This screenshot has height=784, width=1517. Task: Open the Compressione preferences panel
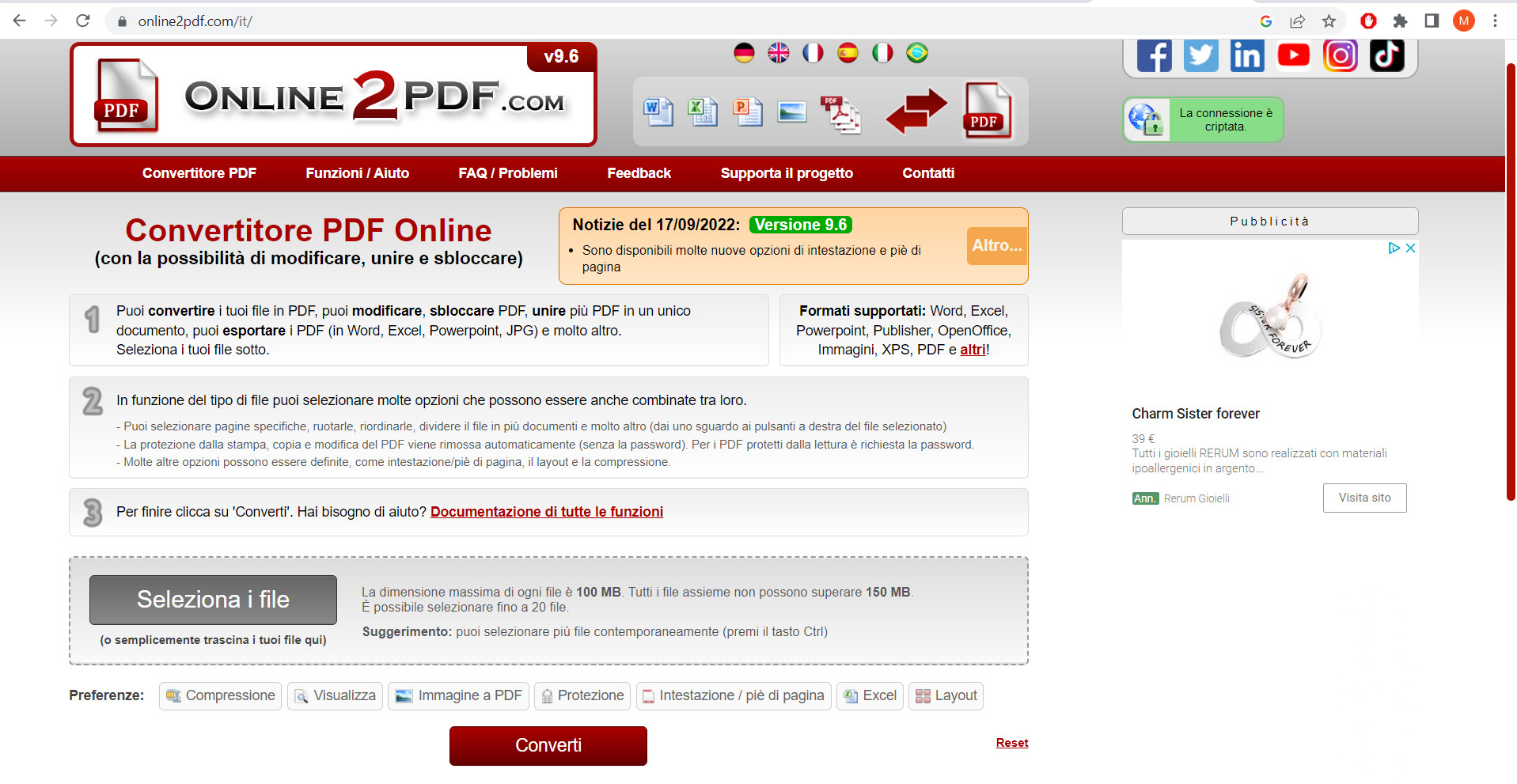[x=219, y=695]
